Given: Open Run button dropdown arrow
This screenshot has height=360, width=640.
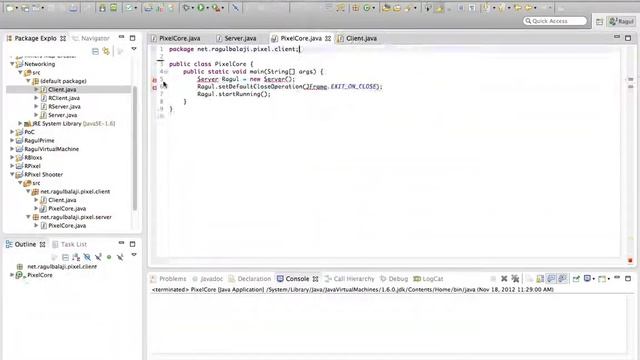Looking at the screenshot, I should pos(207,8).
